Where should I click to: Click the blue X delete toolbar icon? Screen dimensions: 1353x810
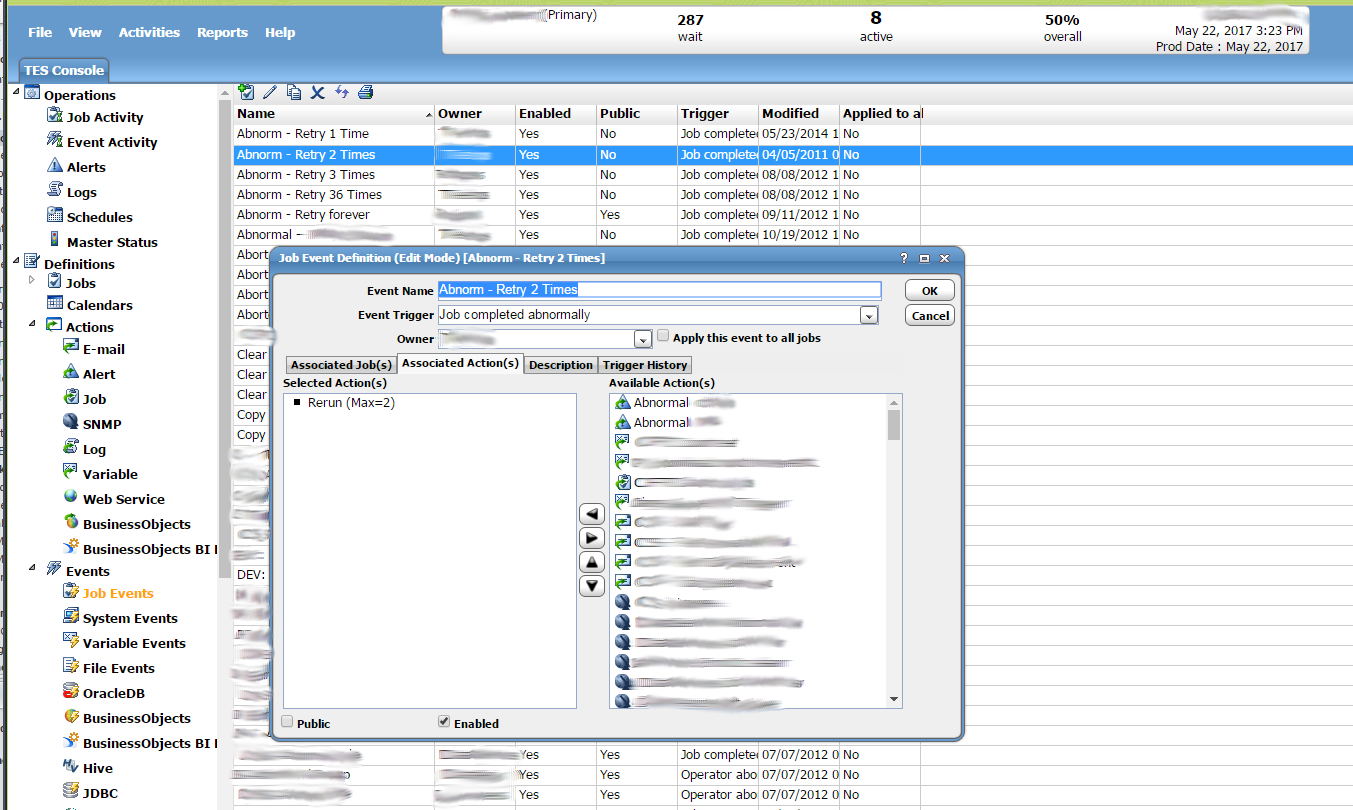point(318,92)
